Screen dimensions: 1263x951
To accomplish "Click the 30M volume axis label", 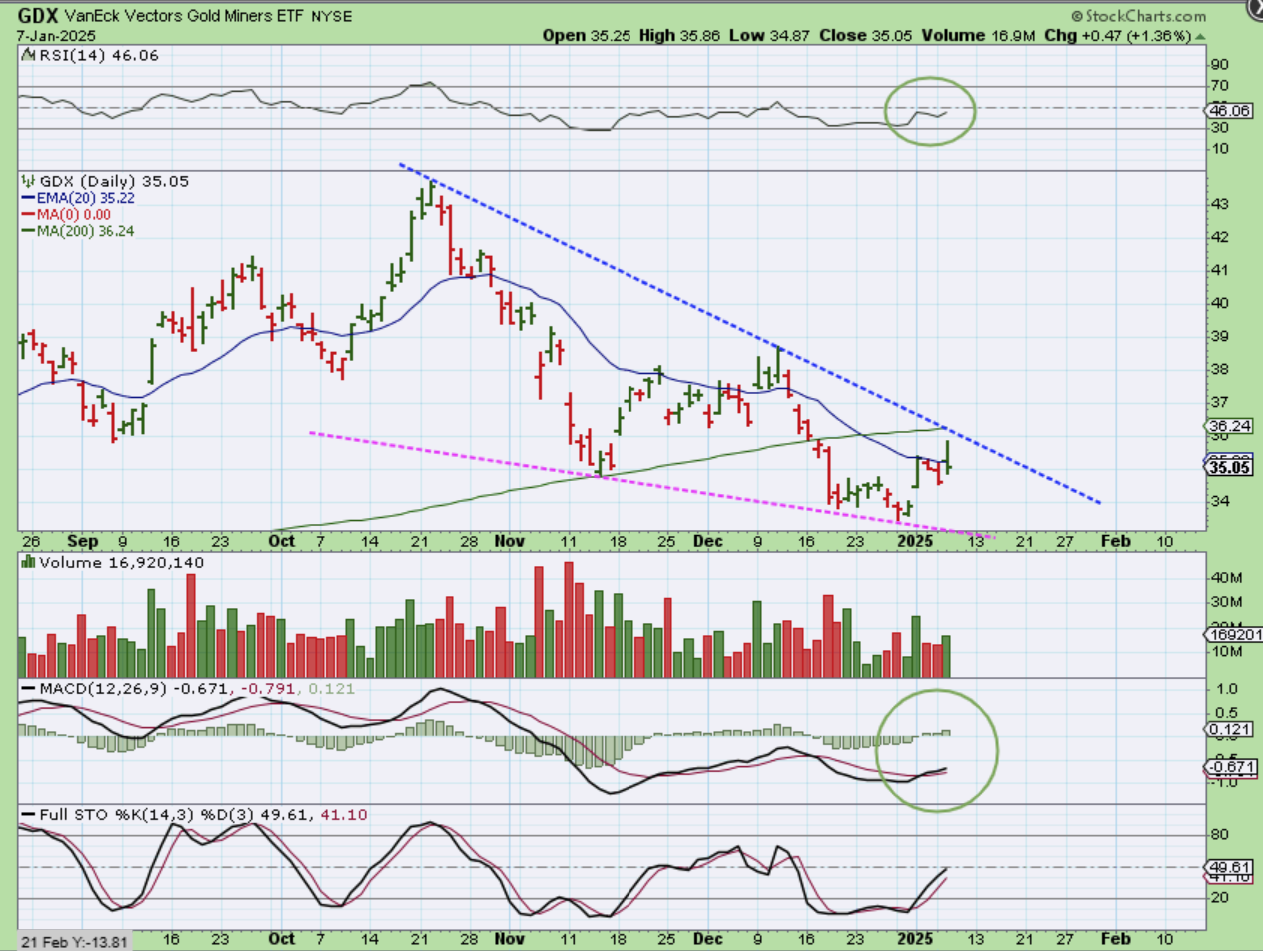I will pos(1226,602).
